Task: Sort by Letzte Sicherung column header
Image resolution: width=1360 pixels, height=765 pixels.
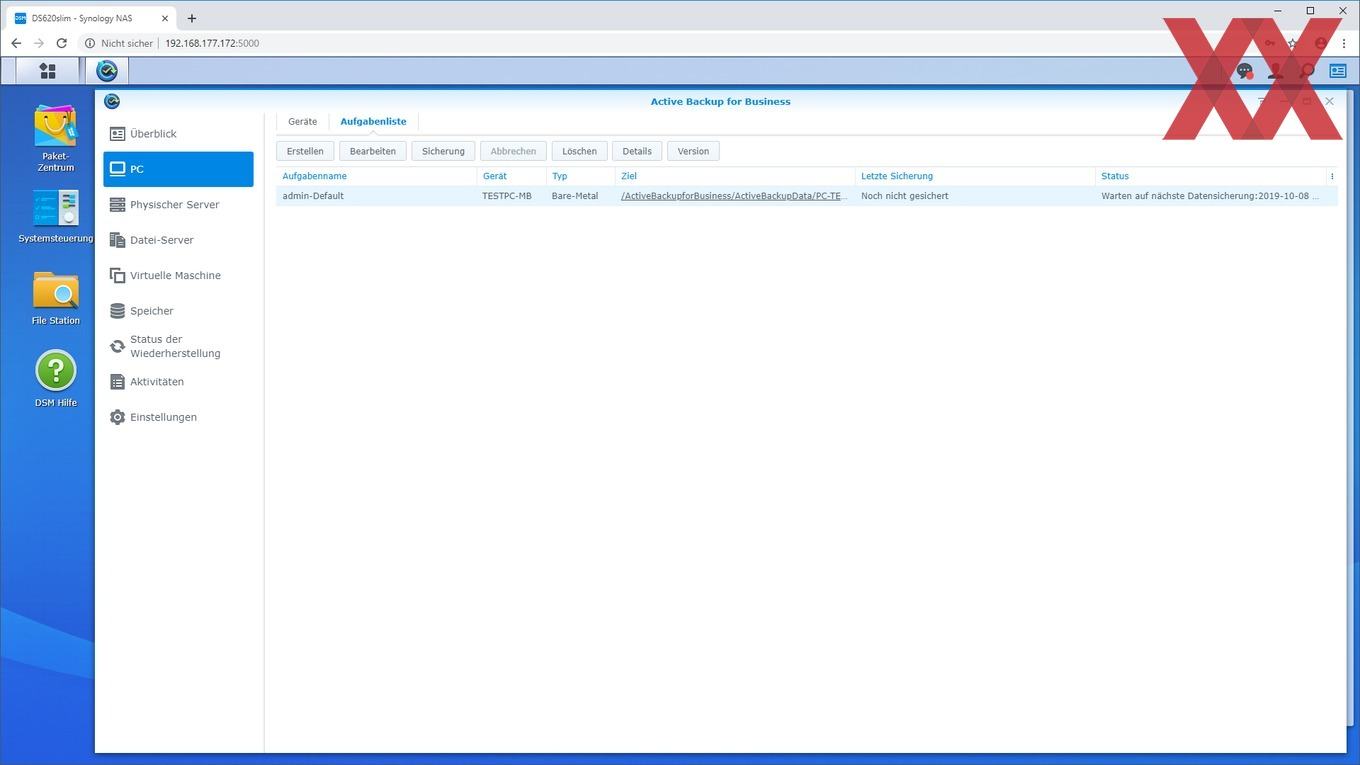Action: click(x=975, y=176)
